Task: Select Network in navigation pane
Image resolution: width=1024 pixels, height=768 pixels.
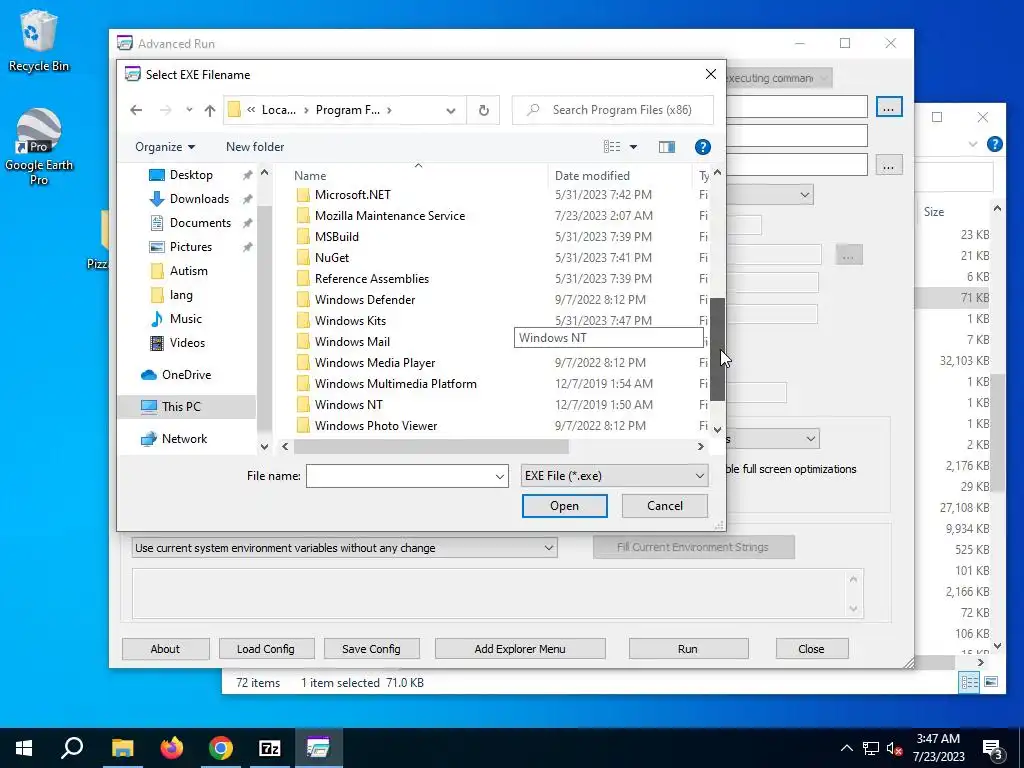Action: (184, 439)
